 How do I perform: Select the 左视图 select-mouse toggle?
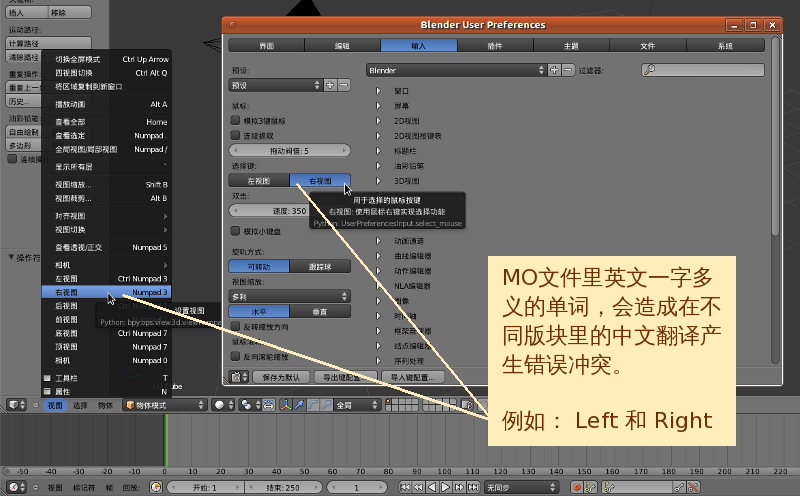click(259, 181)
